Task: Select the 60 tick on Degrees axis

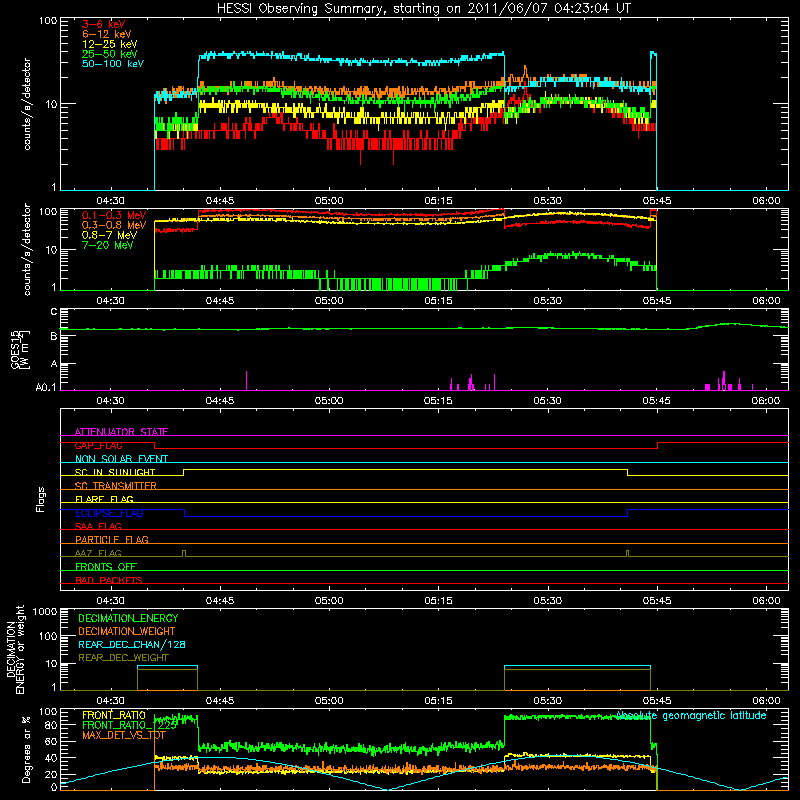Action: (51, 741)
